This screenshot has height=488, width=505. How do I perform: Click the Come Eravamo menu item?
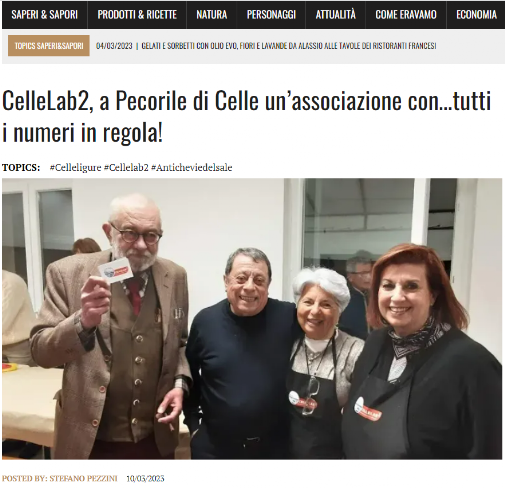(406, 15)
